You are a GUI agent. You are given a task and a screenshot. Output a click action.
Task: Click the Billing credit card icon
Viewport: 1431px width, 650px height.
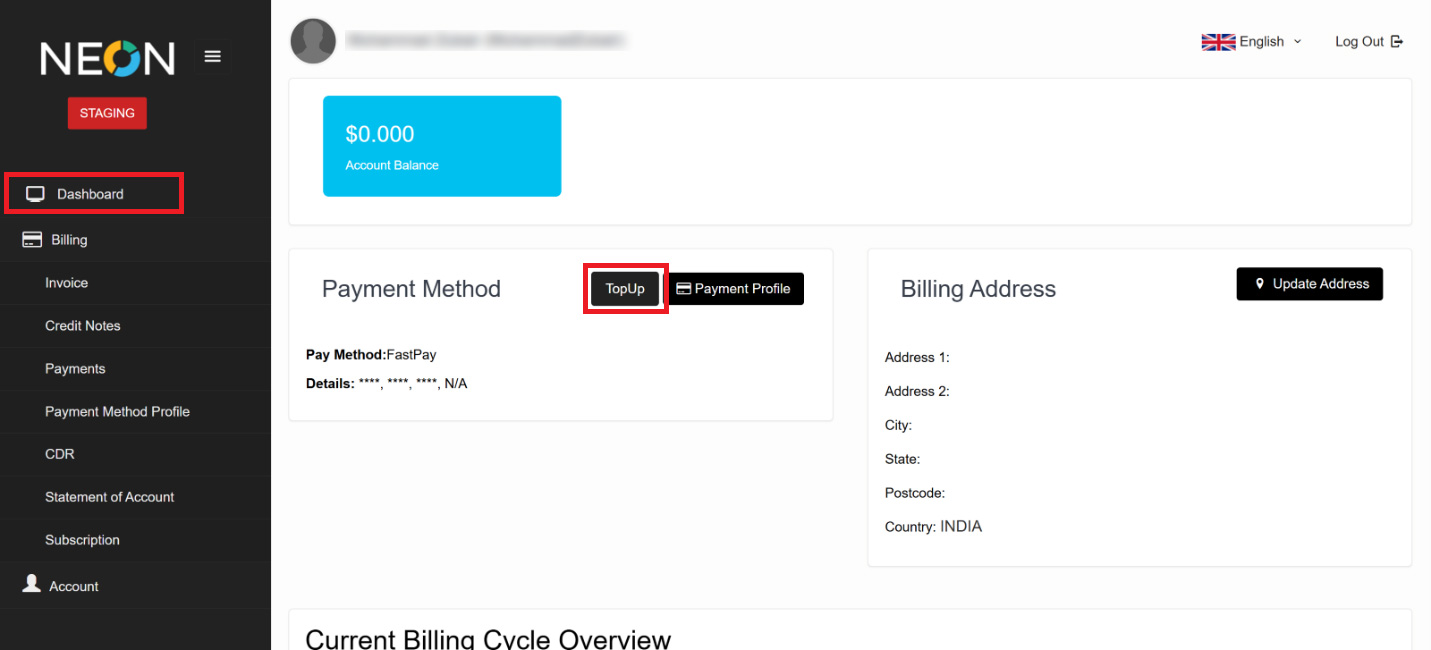click(x=32, y=240)
